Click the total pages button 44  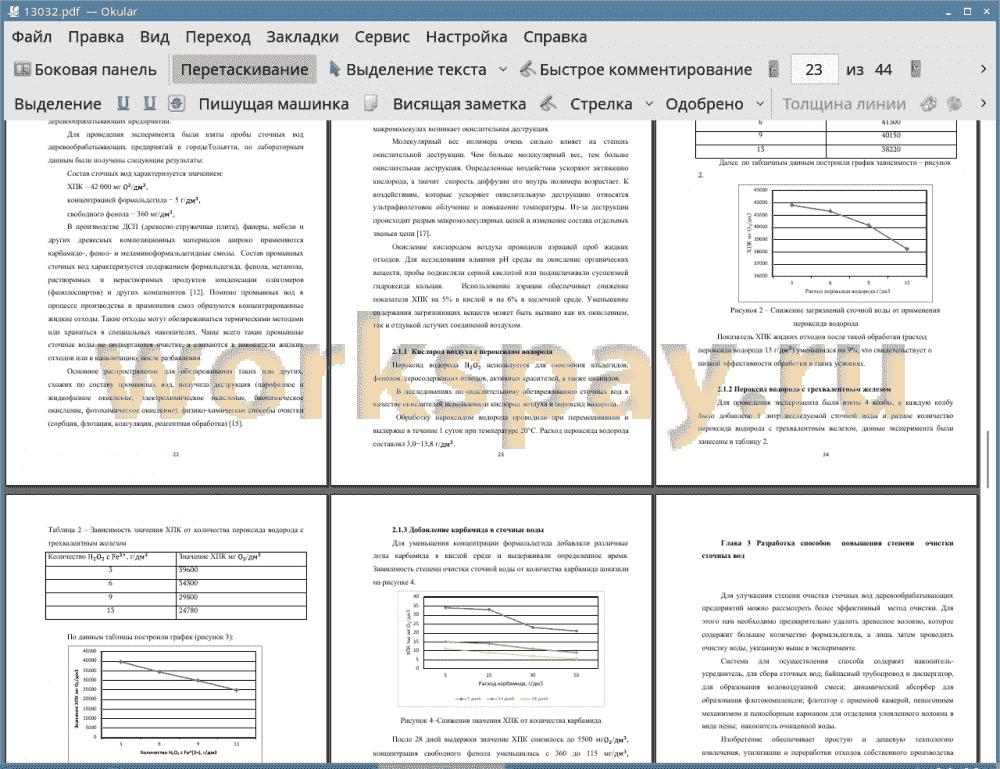point(883,70)
